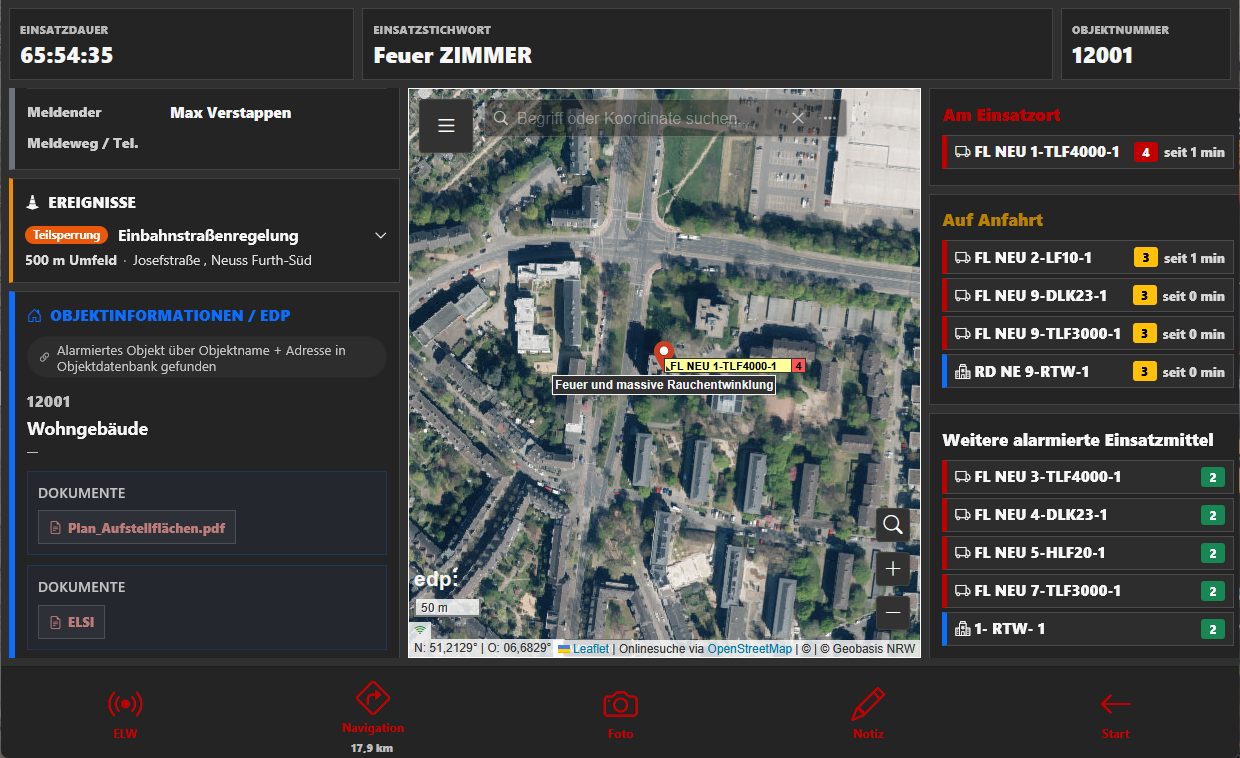
Task: Click in the map search input field
Action: coord(640,119)
